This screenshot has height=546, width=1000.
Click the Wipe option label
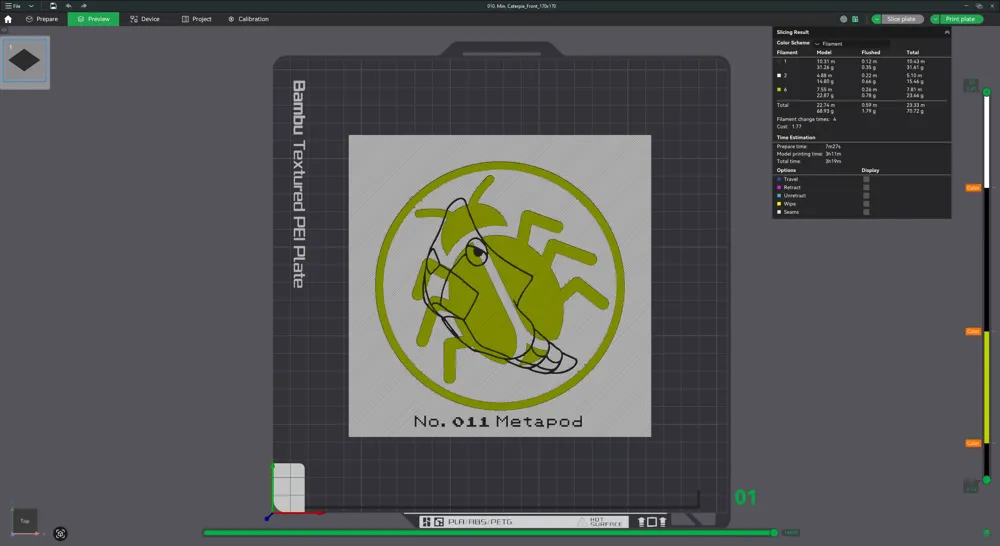(790, 204)
